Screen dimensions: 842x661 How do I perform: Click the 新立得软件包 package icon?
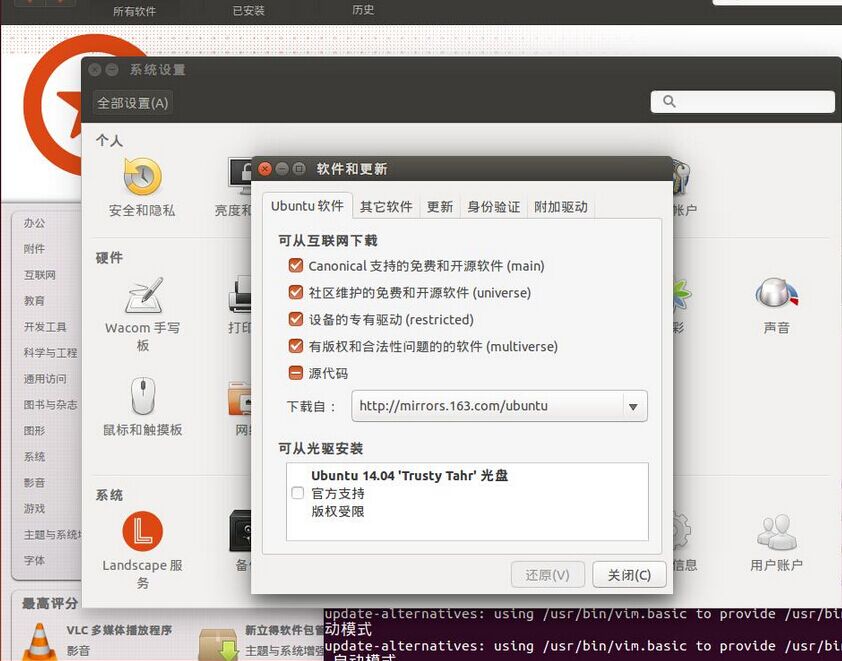pyautogui.click(x=218, y=644)
